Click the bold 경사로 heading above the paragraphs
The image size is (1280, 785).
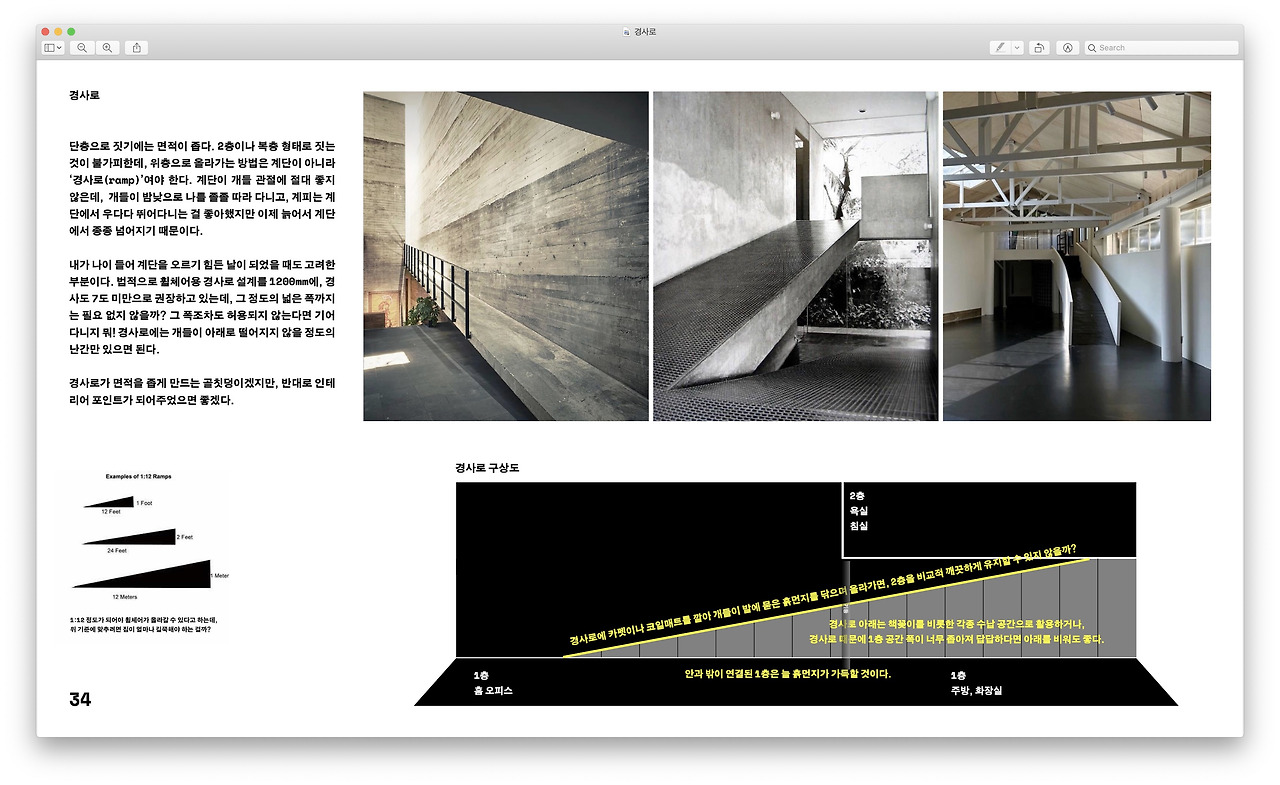tap(84, 96)
